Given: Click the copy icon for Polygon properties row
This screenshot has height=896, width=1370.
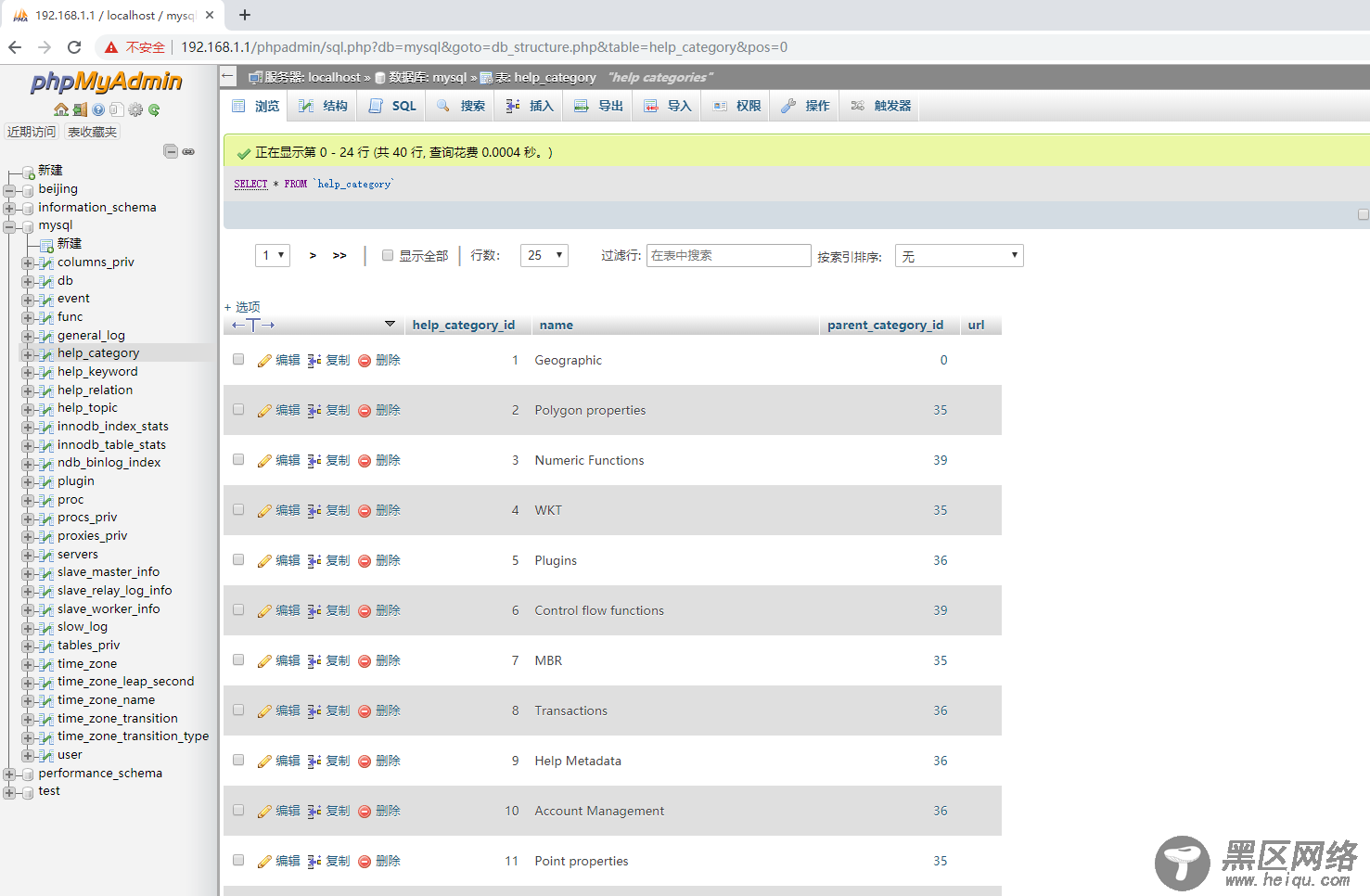Looking at the screenshot, I should tap(314, 411).
